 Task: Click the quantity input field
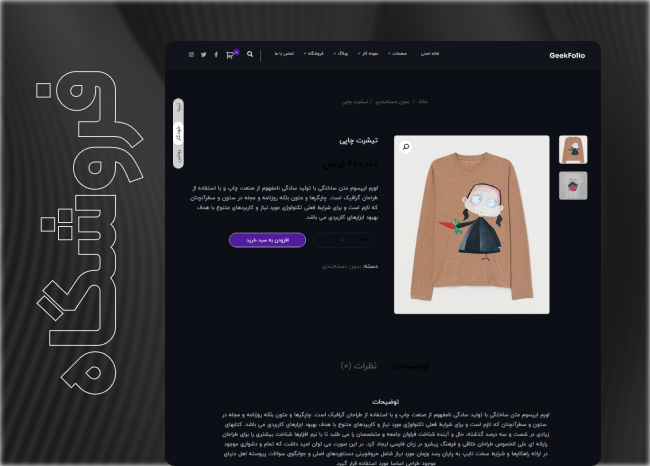point(342,240)
